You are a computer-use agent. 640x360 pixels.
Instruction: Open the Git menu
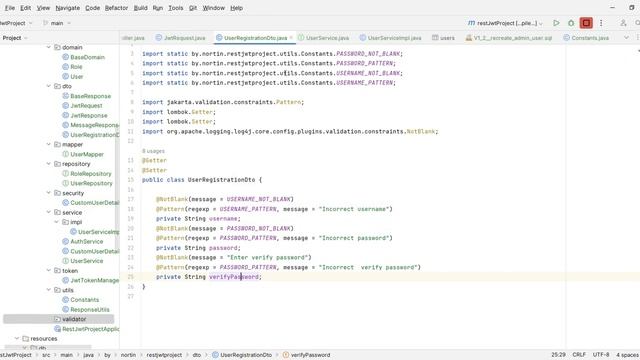tap(193, 8)
